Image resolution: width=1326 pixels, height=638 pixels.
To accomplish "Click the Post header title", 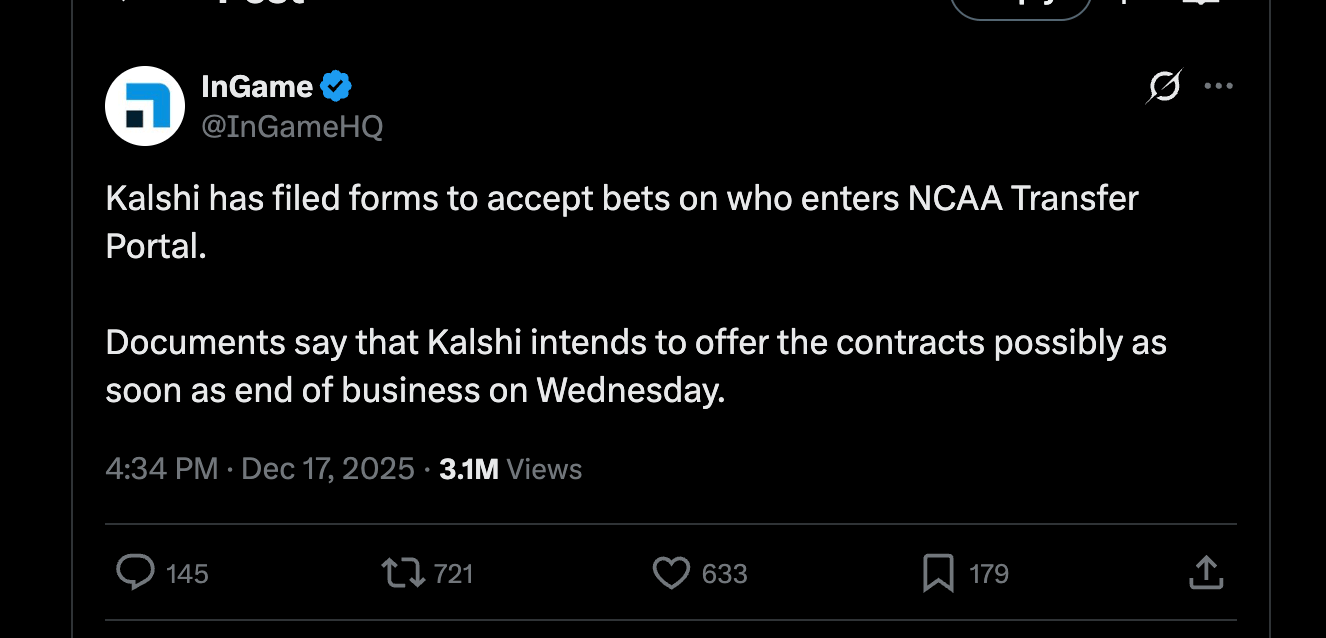I will point(260,3).
